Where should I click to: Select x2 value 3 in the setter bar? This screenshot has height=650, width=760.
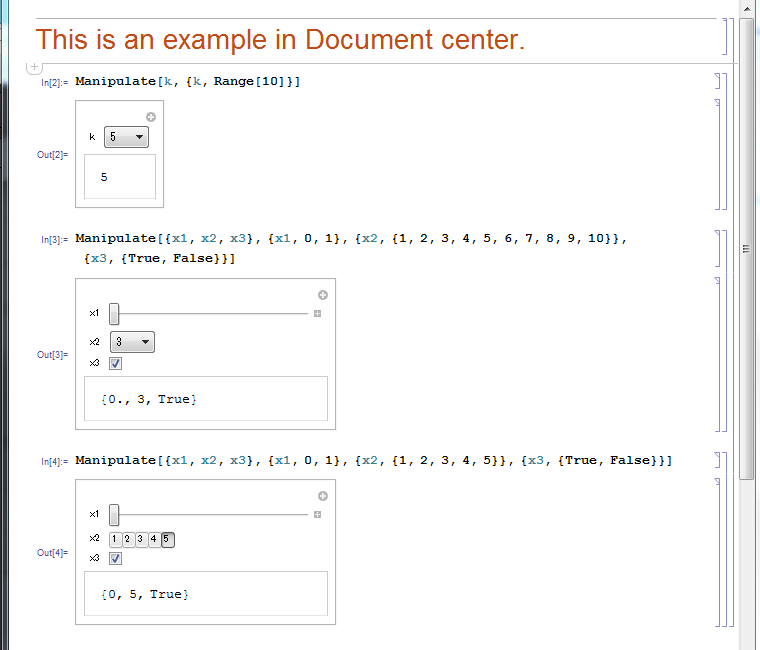coord(141,539)
